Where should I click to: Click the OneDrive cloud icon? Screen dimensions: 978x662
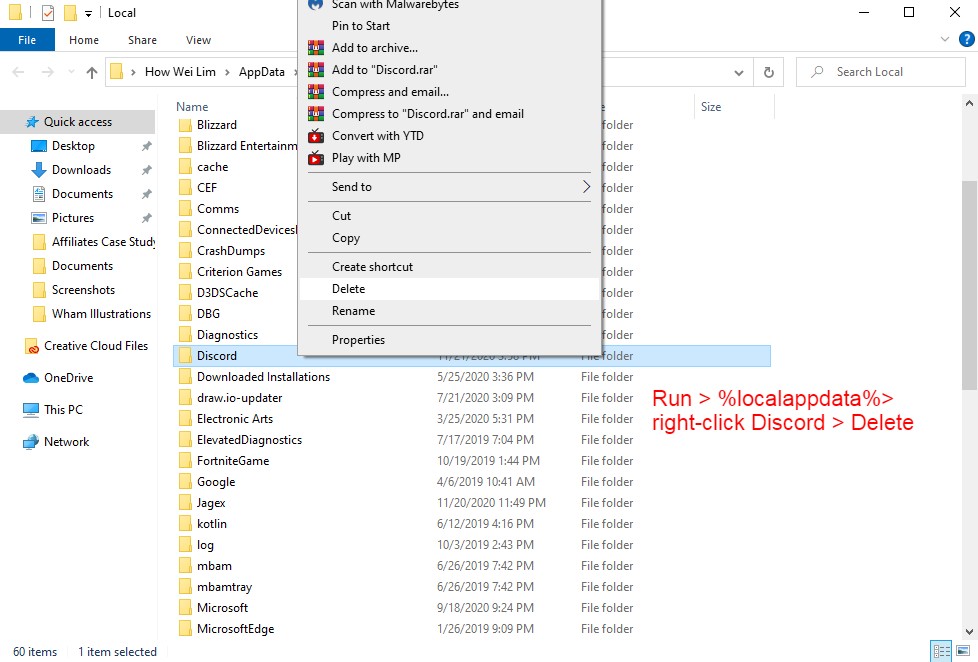click(31, 378)
